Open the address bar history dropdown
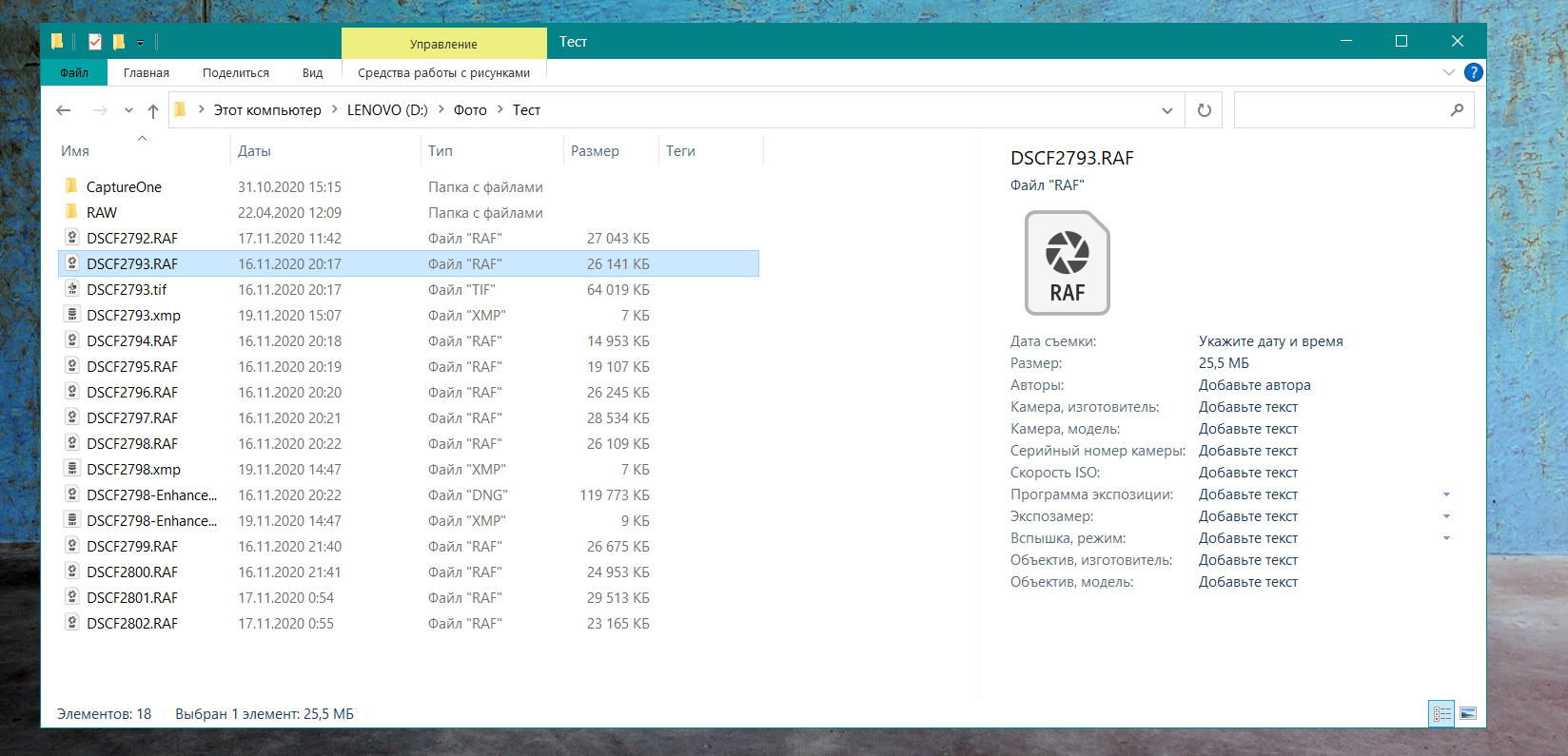Viewport: 1568px width, 756px height. click(x=1167, y=110)
